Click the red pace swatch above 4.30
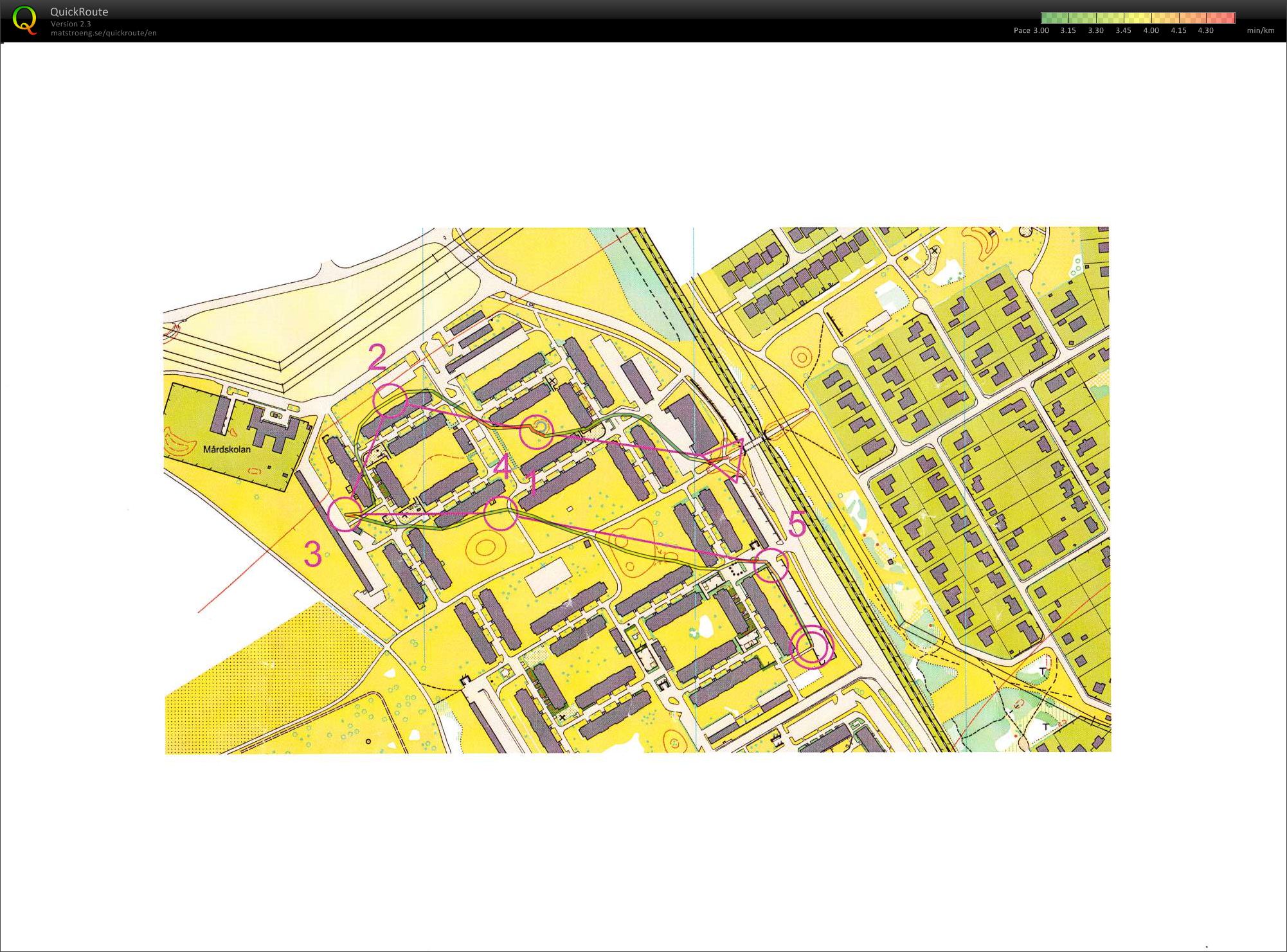Screen dimensions: 1287x952 (1221, 18)
